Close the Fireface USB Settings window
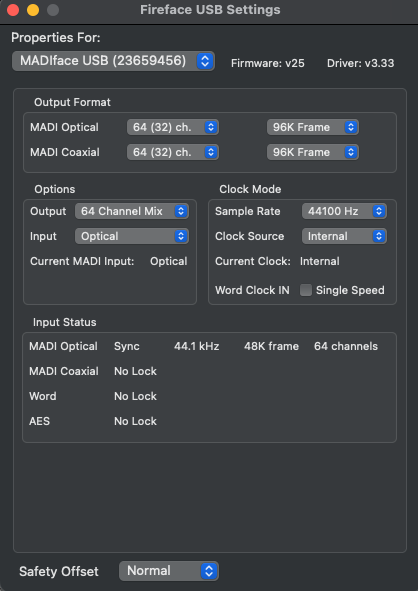 [13, 10]
